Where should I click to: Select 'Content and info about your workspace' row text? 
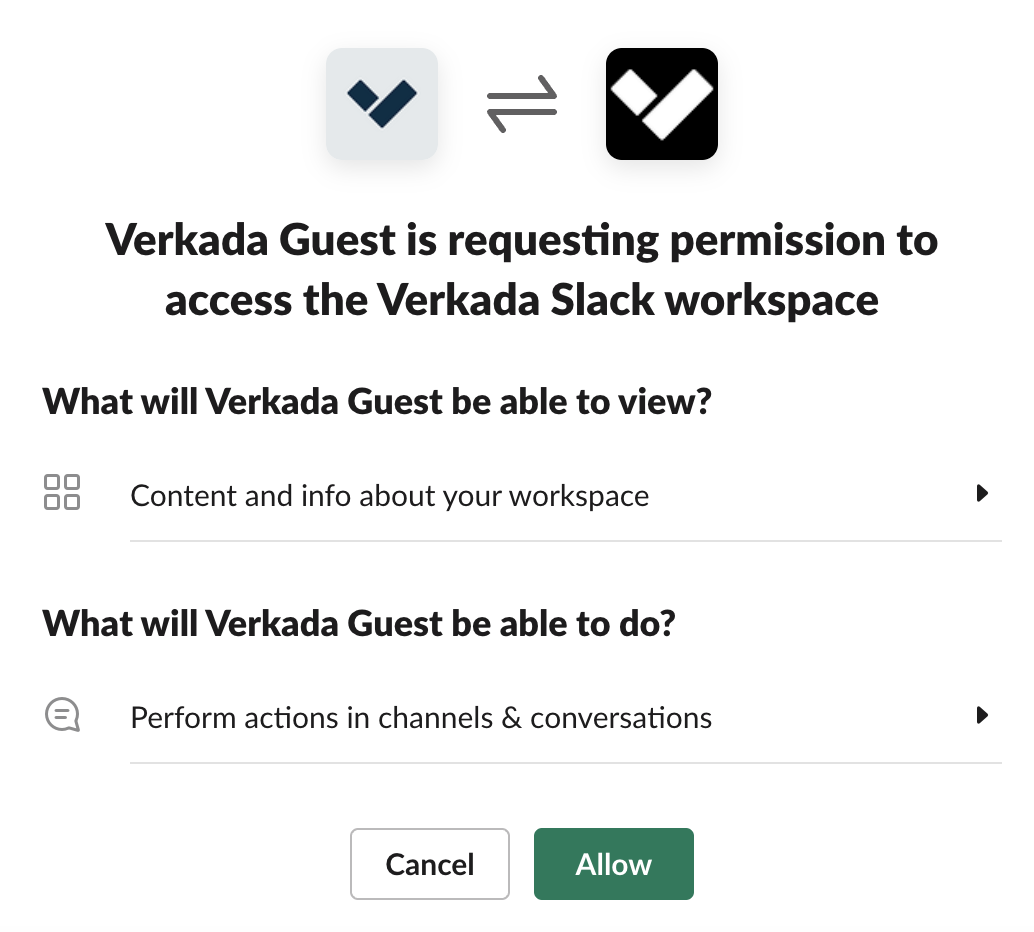pos(389,496)
